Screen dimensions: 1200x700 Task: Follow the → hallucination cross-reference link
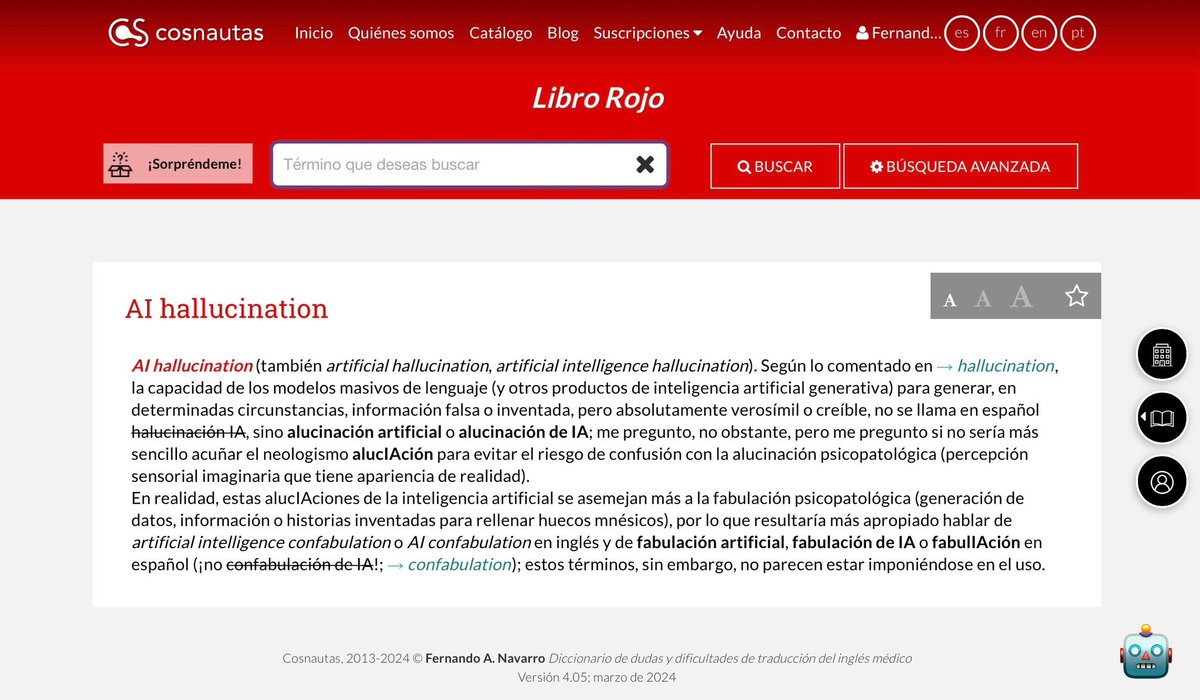[995, 366]
